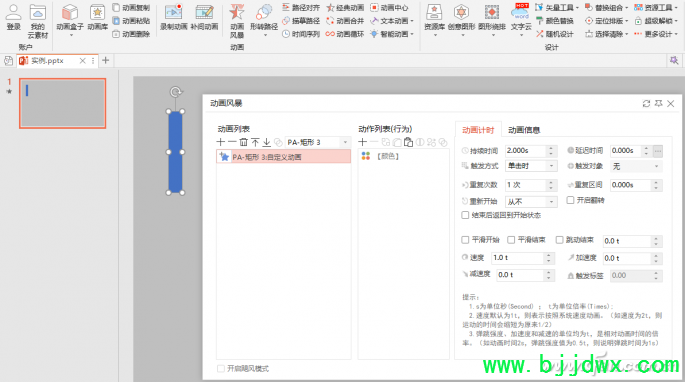Refresh the 动画风暴 dialog
Screen dimensions: 685x382
(646, 104)
